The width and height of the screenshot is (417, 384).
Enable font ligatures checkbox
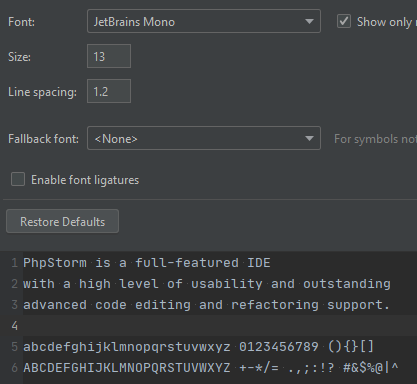click(x=18, y=179)
